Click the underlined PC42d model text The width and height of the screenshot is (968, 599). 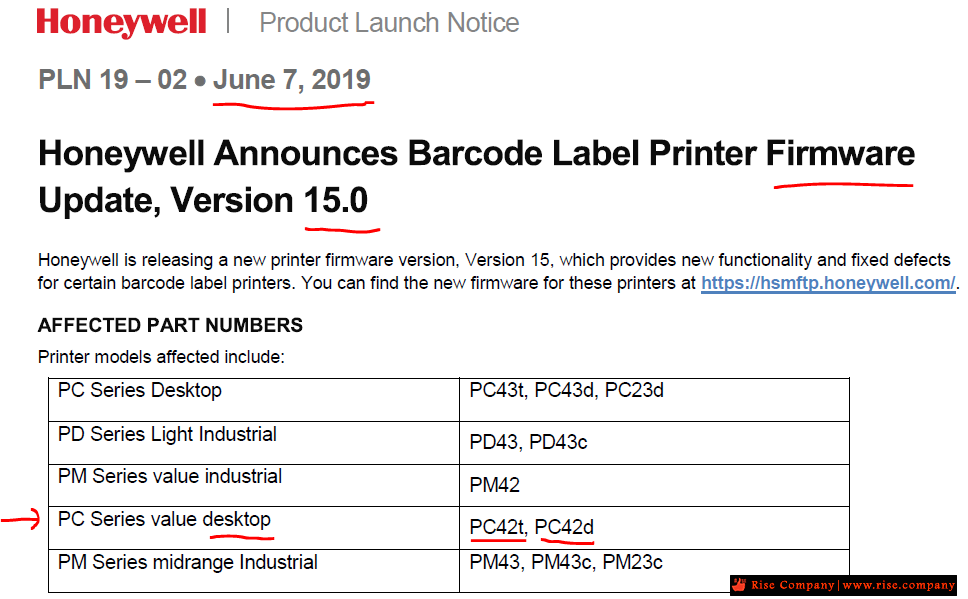pos(564,527)
